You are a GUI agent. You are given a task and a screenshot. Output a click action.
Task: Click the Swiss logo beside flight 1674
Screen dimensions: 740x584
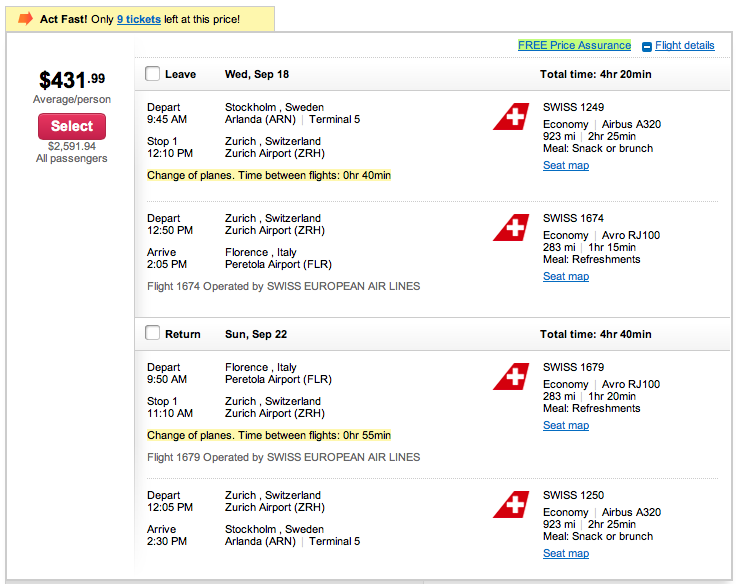pyautogui.click(x=511, y=228)
